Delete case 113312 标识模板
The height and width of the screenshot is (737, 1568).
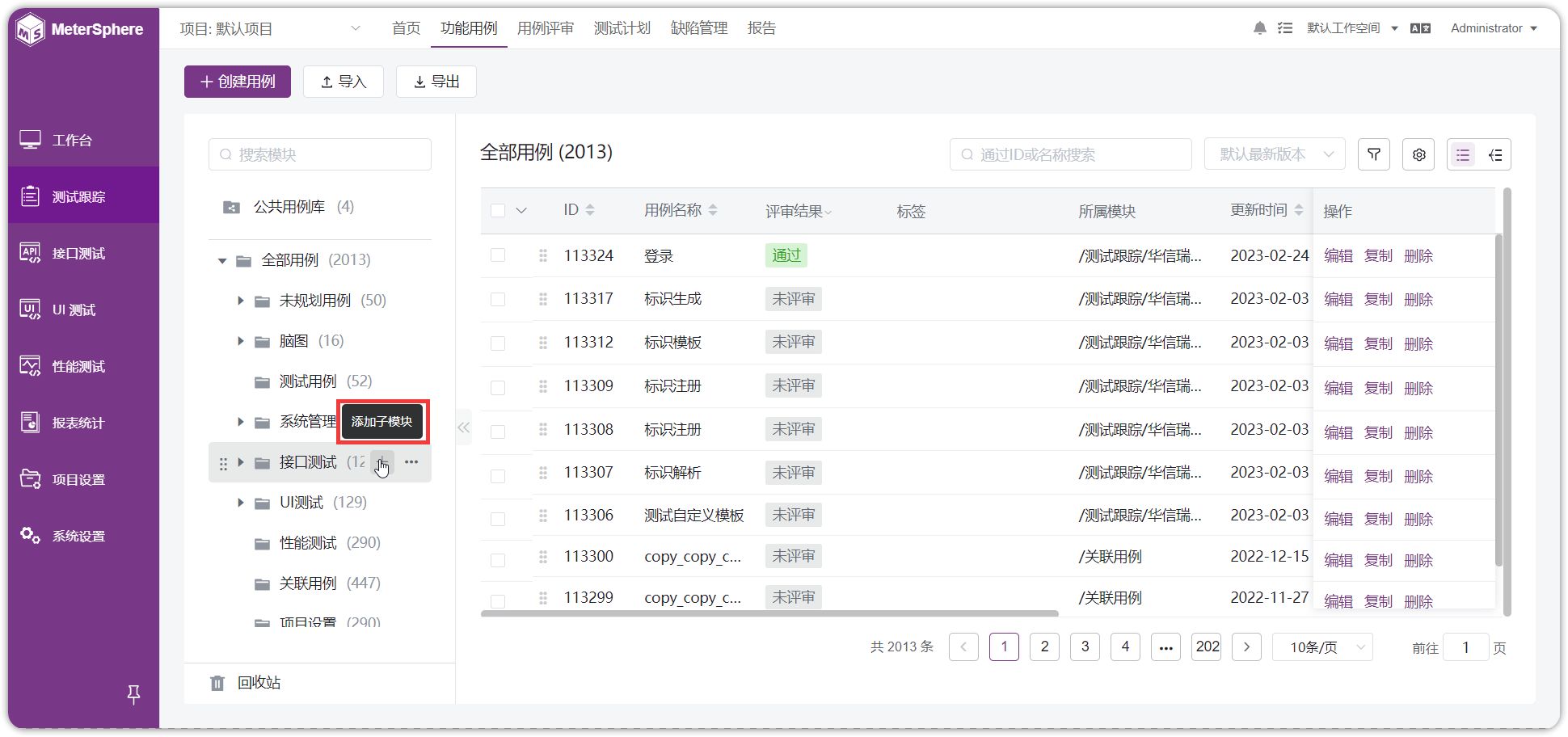[1418, 344]
